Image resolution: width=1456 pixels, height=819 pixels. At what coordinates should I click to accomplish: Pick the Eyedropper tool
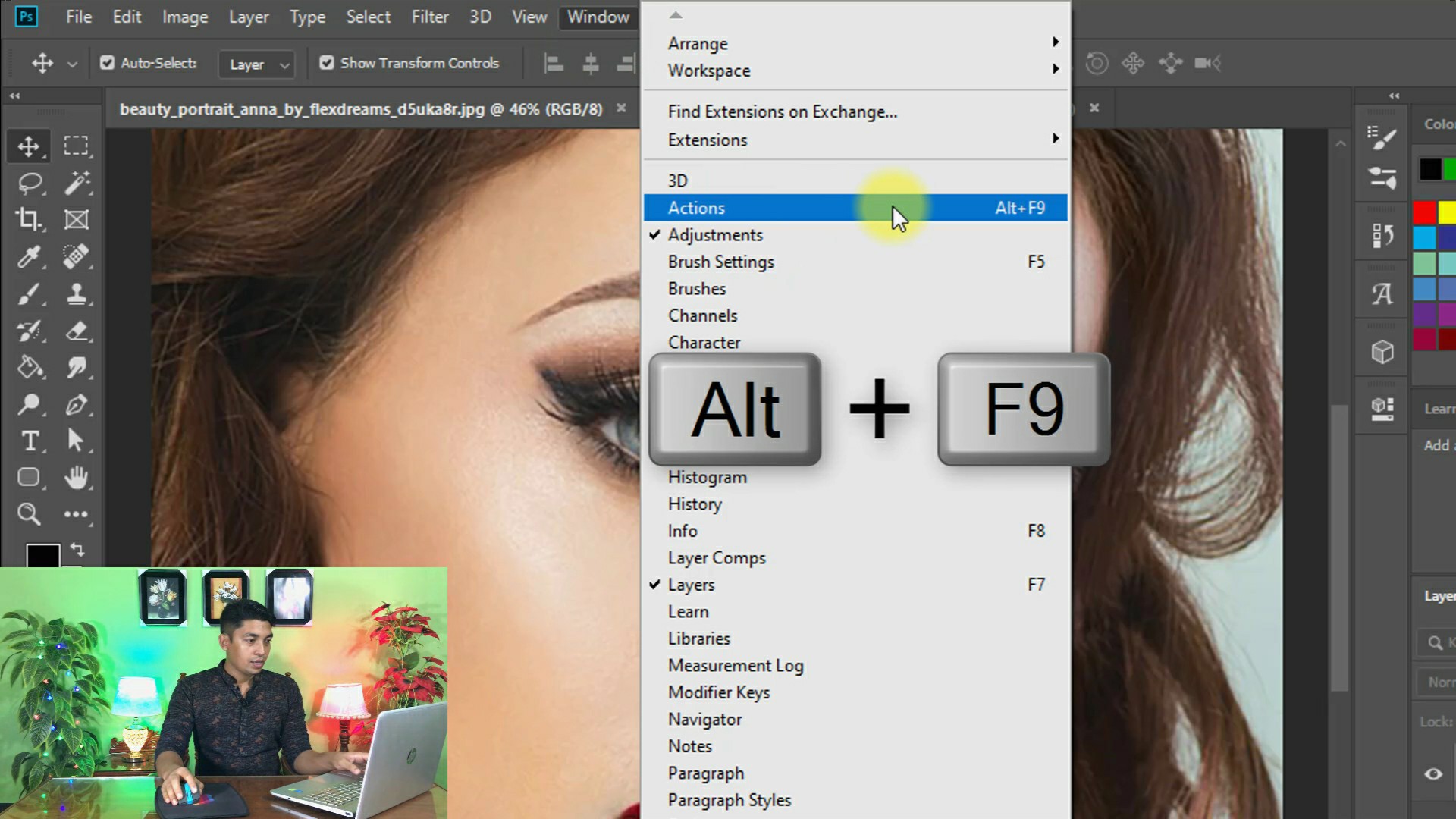coord(29,257)
